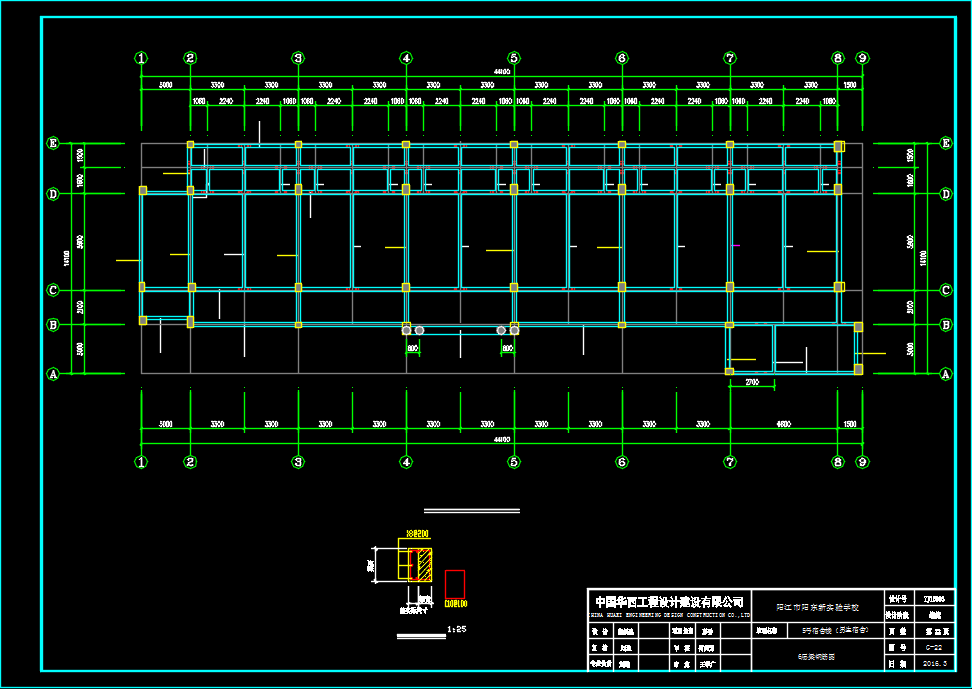Click axis bubble A on the right side
Image resolution: width=972 pixels, height=689 pixels.
(946, 374)
